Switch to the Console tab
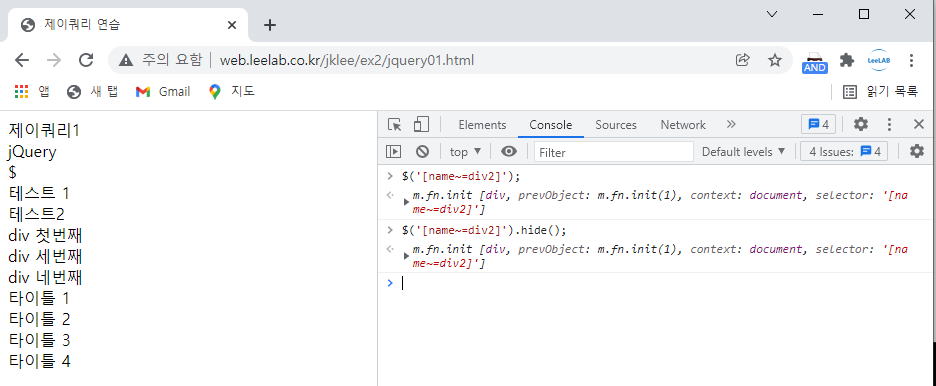936x386 pixels. tap(551, 125)
